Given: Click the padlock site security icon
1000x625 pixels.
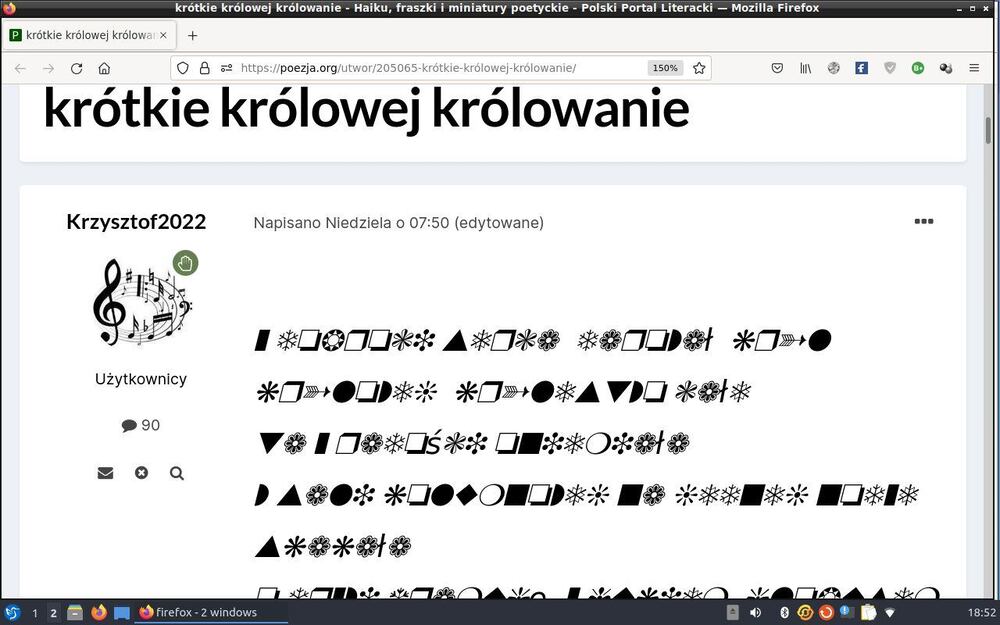Looking at the screenshot, I should (204, 69).
